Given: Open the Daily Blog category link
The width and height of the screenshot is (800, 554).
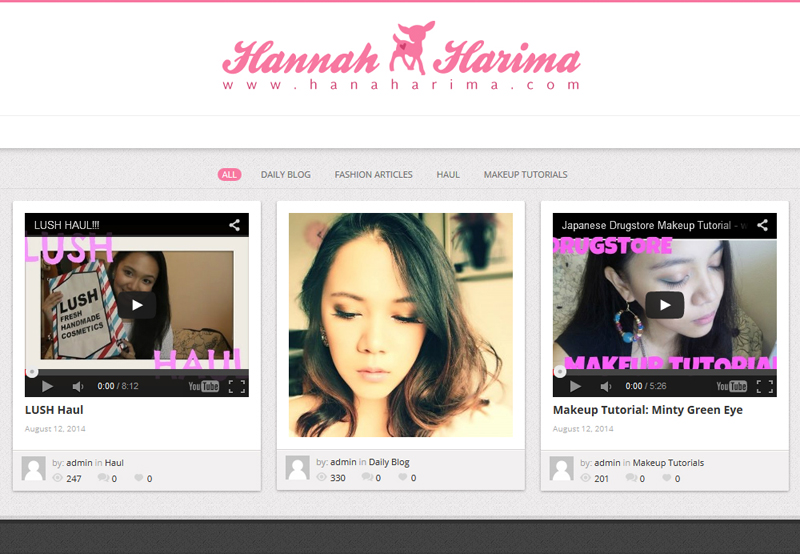Looking at the screenshot, I should point(389,462).
